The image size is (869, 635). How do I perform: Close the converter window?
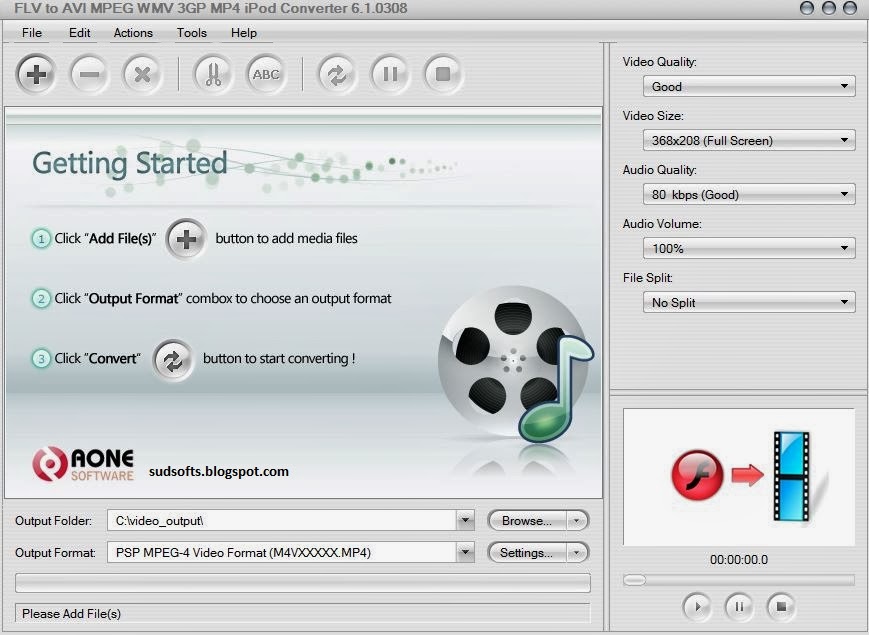(849, 8)
